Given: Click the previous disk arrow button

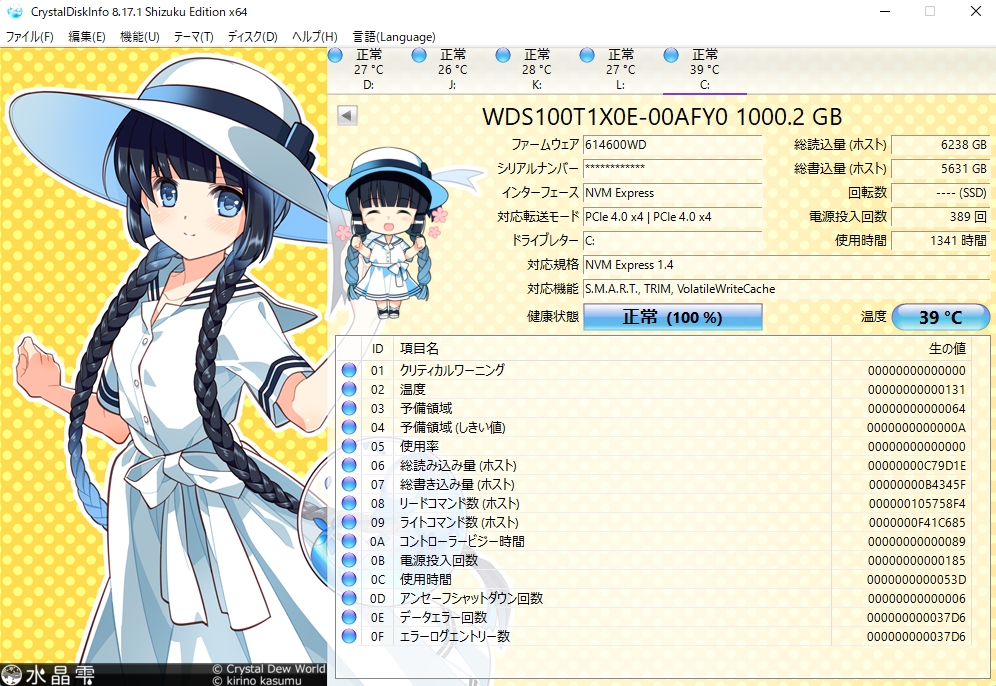Looking at the screenshot, I should [x=347, y=116].
